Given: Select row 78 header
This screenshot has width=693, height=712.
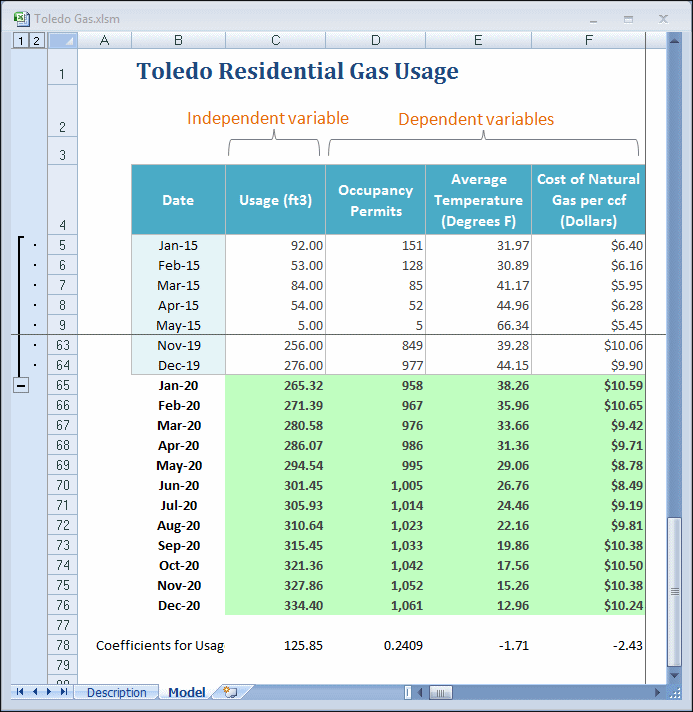Looking at the screenshot, I should click(63, 645).
